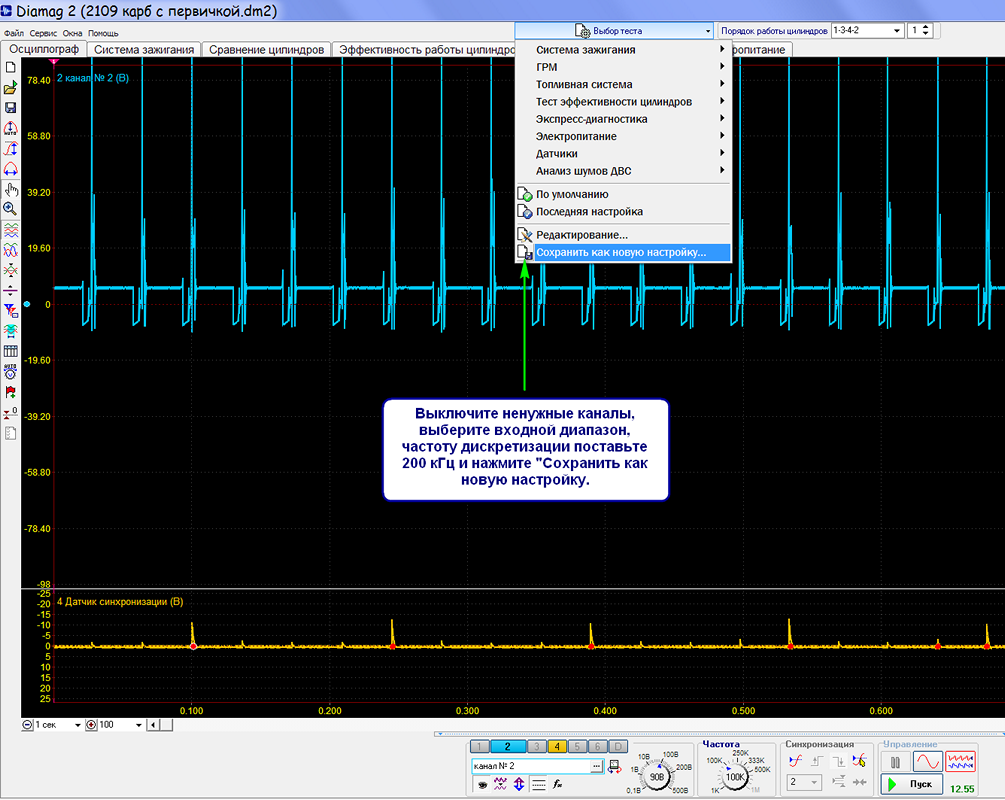Viewport: 1005px width, 800px height.
Task: Click the channel name ellipsis button
Action: pyautogui.click(x=597, y=766)
